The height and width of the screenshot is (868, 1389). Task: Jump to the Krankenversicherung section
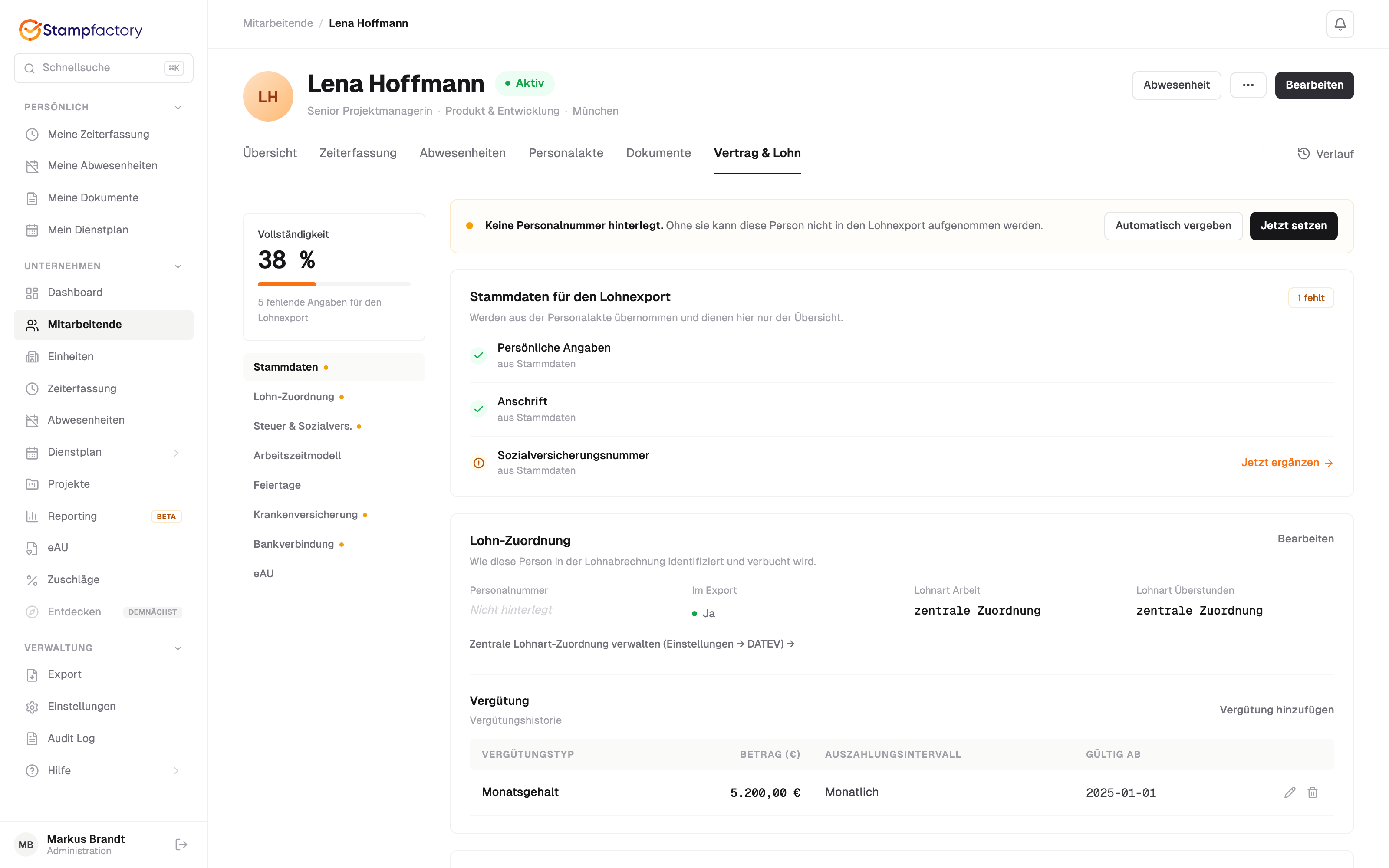(x=334, y=515)
